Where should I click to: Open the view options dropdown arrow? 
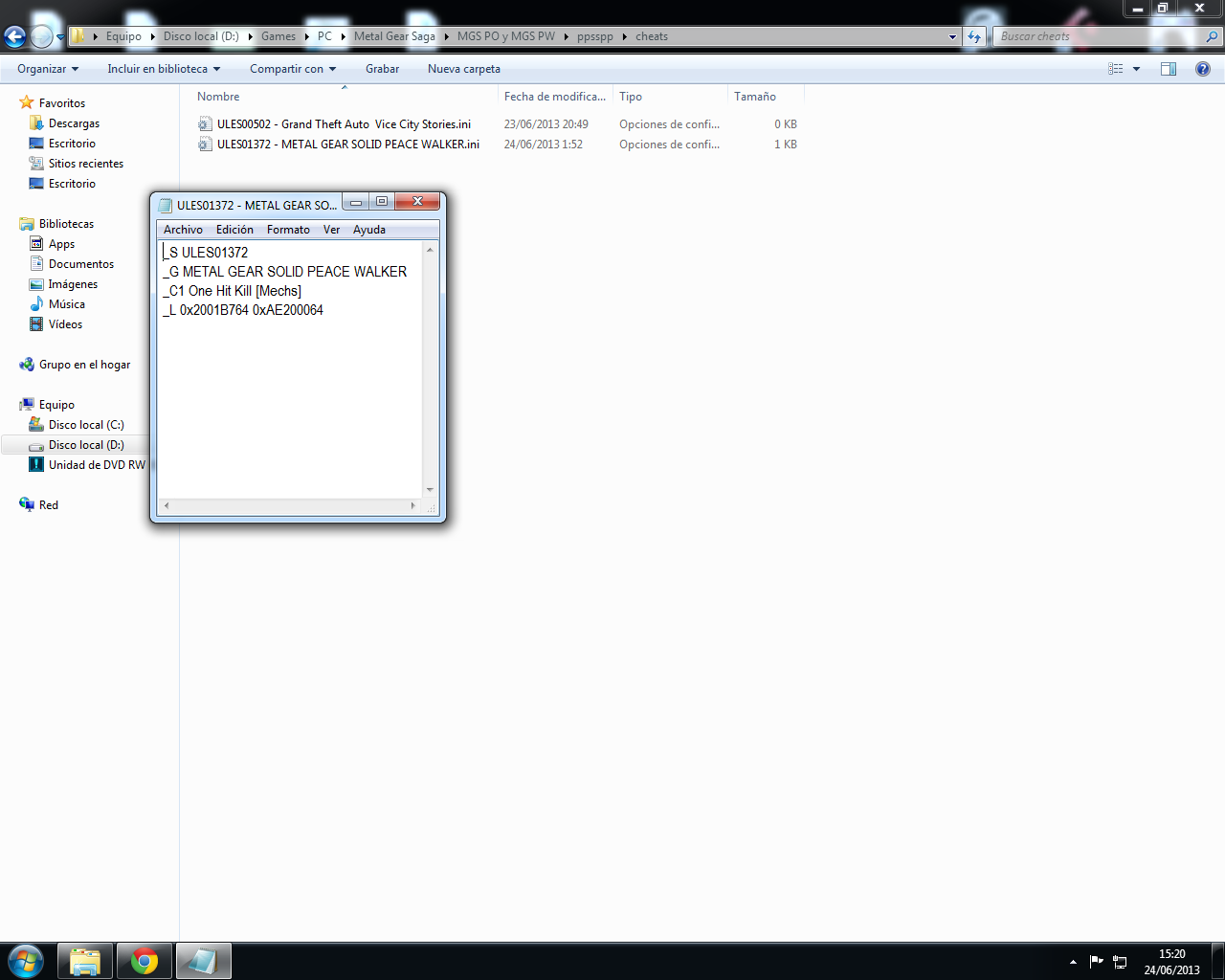[x=1137, y=69]
